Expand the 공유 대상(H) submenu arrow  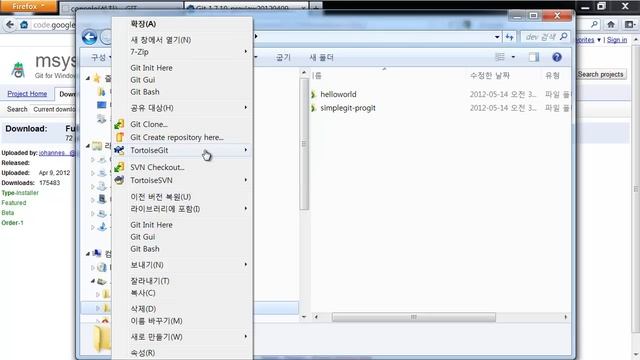tap(246, 107)
